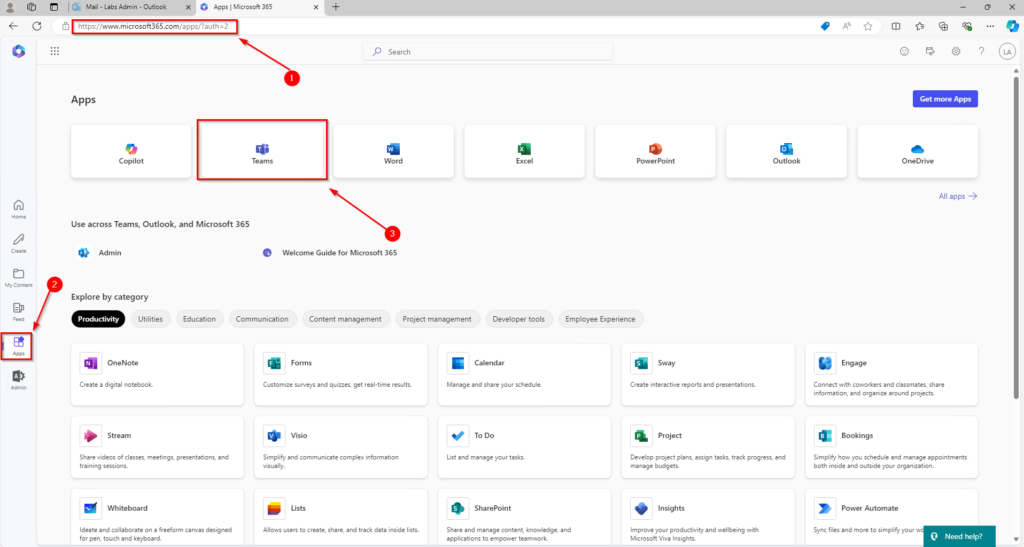
Task: Open Admin in the left sidebar
Action: coord(18,380)
